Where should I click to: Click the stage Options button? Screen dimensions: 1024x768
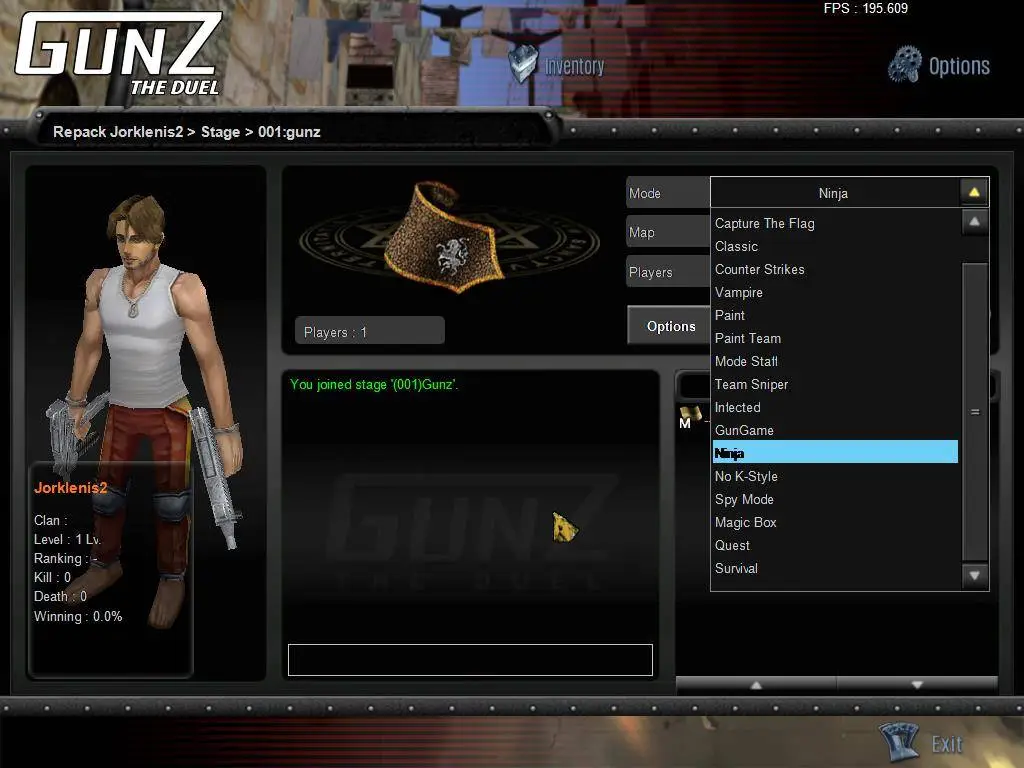tap(670, 326)
